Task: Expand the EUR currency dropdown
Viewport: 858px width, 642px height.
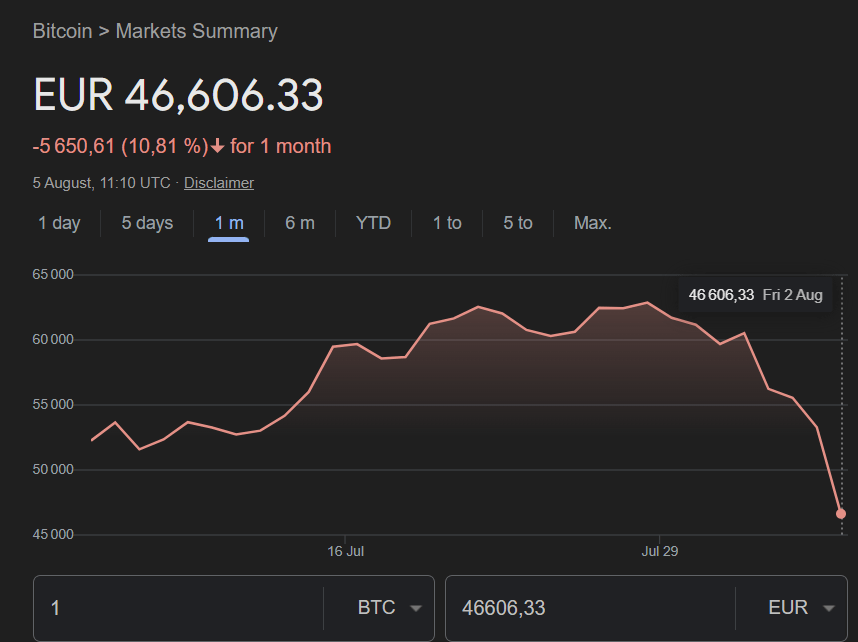Action: click(x=801, y=608)
